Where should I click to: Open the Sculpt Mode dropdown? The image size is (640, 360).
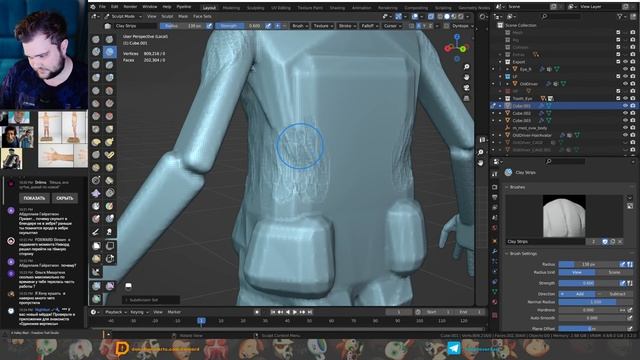tap(123, 16)
